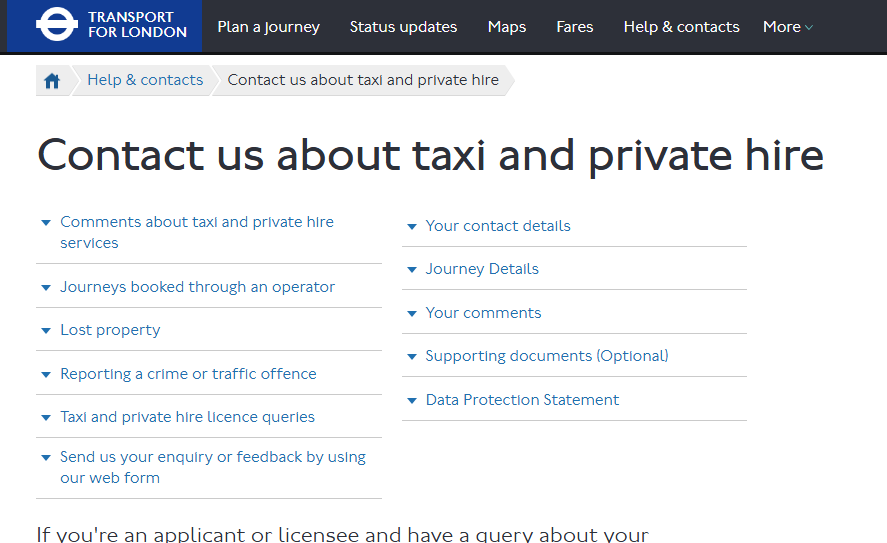Screen dimensions: 887x543
Task: Open Help & contacts in the top bar
Action: (x=682, y=27)
